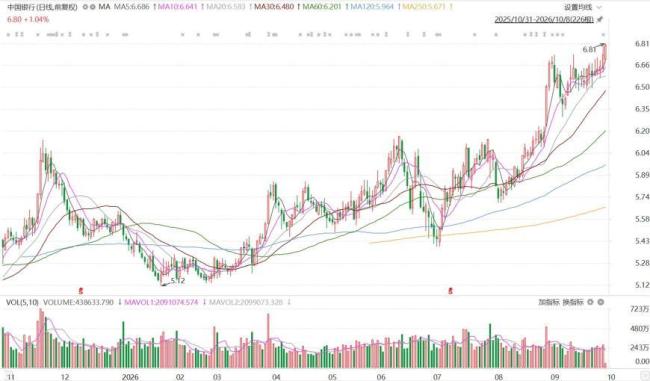Select the MA10:6.641 legend value
Viewport: 650px width, 381px height.
point(178,7)
